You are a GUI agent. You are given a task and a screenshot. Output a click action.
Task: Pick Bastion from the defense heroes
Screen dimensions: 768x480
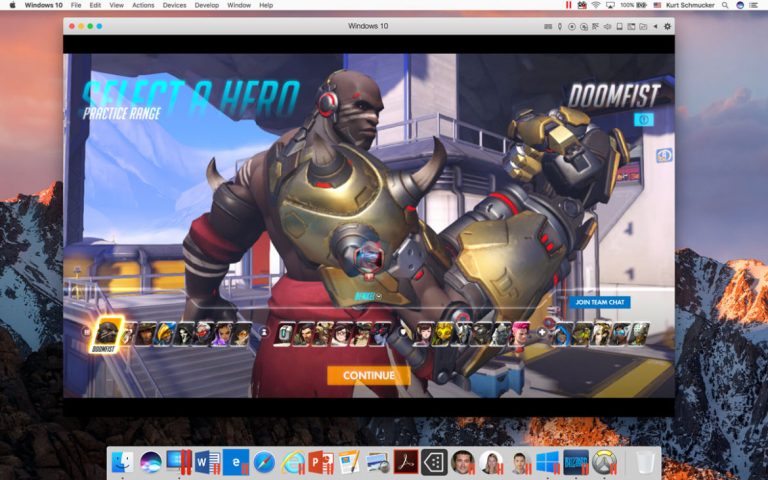click(285, 334)
